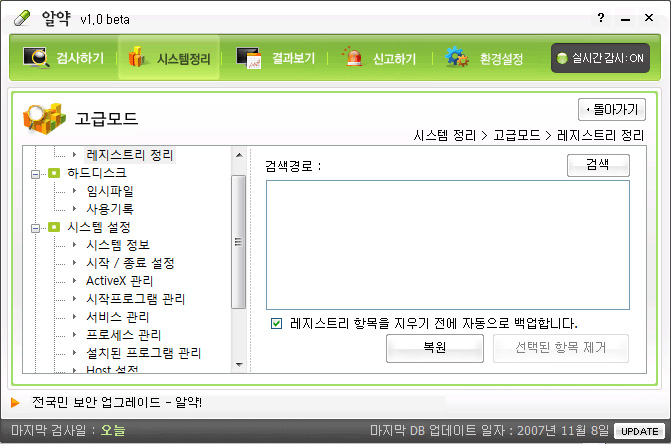
Task: Click the UPDATE button in status bar
Action: click(x=639, y=431)
